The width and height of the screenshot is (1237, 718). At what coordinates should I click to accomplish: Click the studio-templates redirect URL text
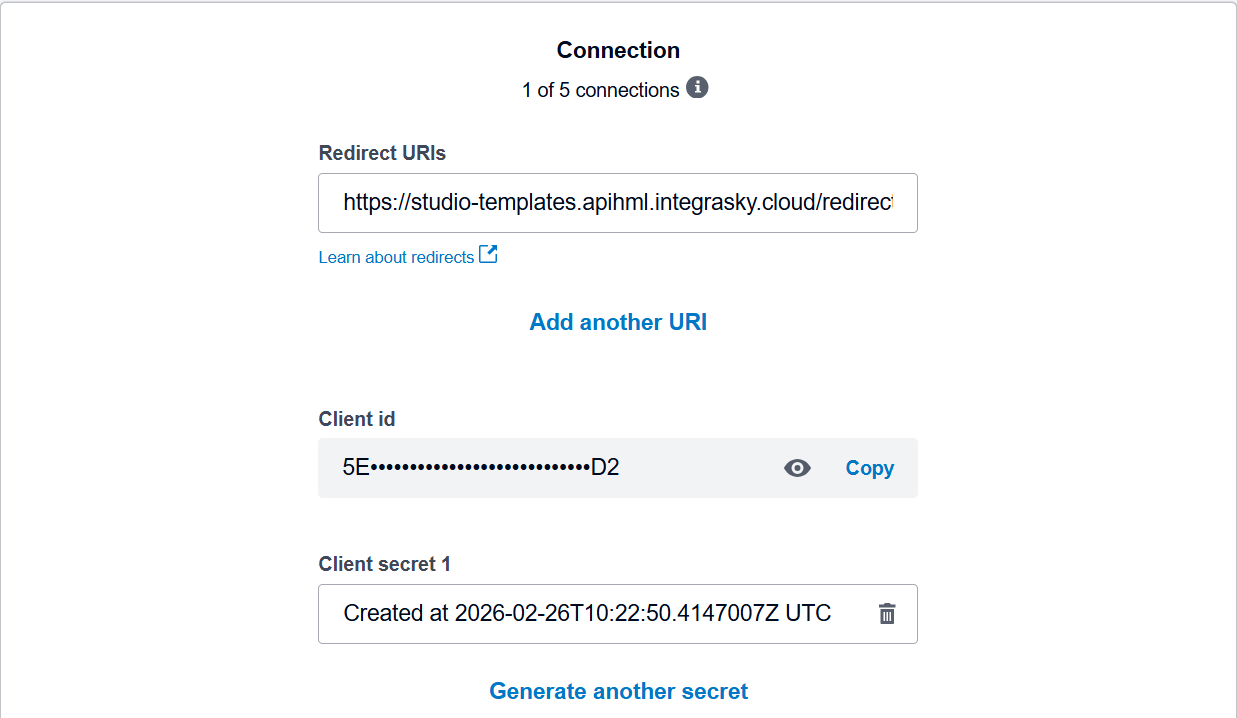[617, 203]
